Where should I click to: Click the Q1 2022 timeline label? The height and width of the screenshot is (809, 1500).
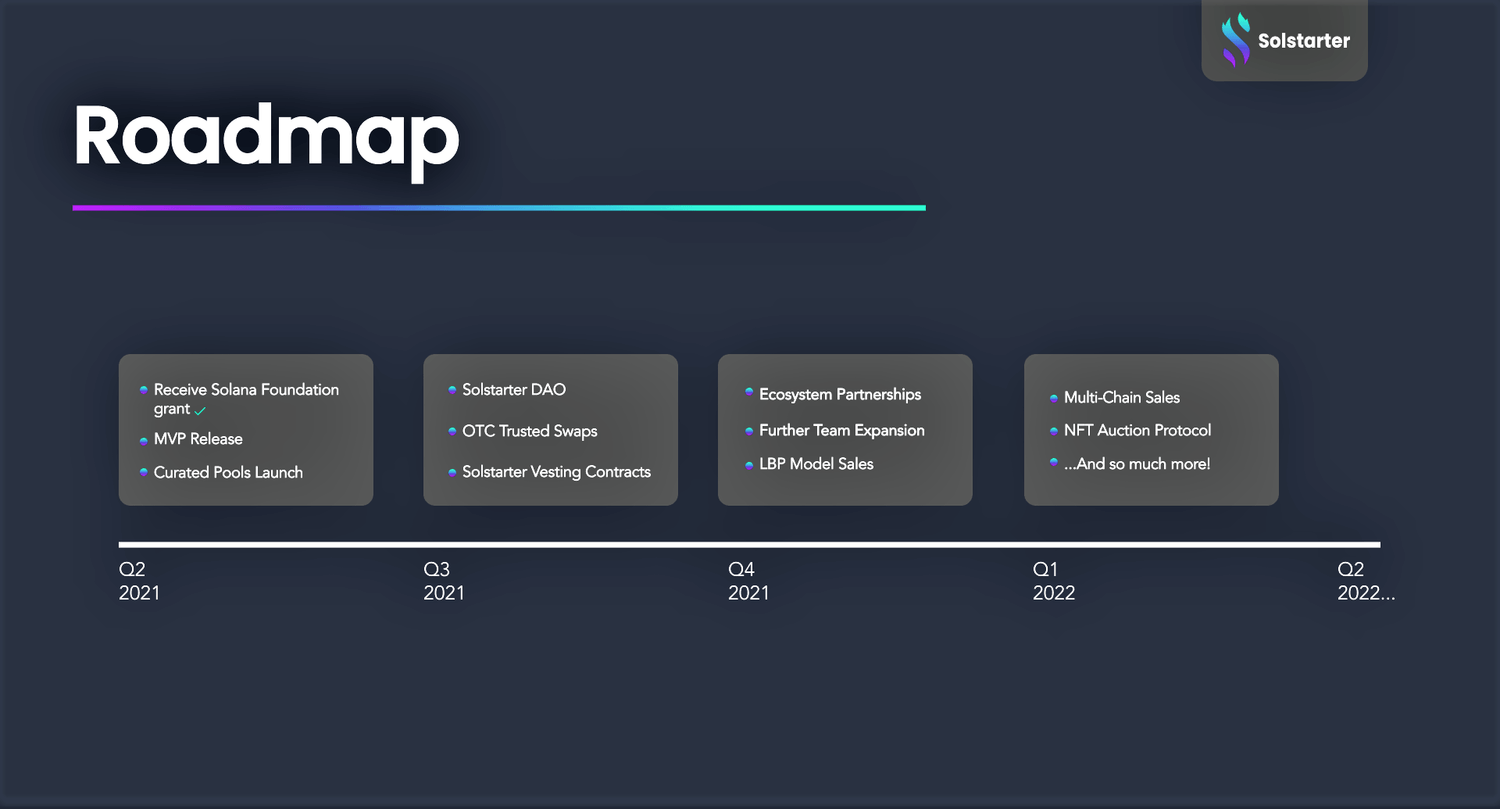click(x=1054, y=581)
